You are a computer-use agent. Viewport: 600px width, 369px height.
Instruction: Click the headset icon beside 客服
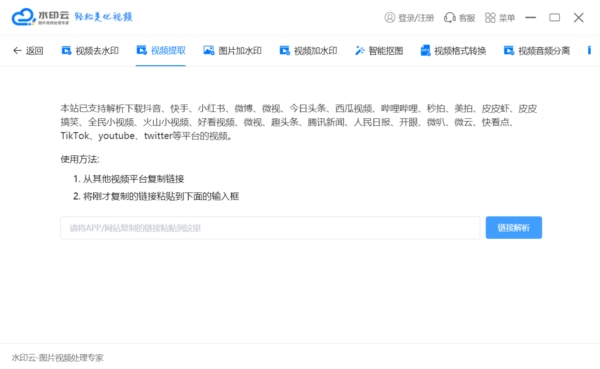450,18
